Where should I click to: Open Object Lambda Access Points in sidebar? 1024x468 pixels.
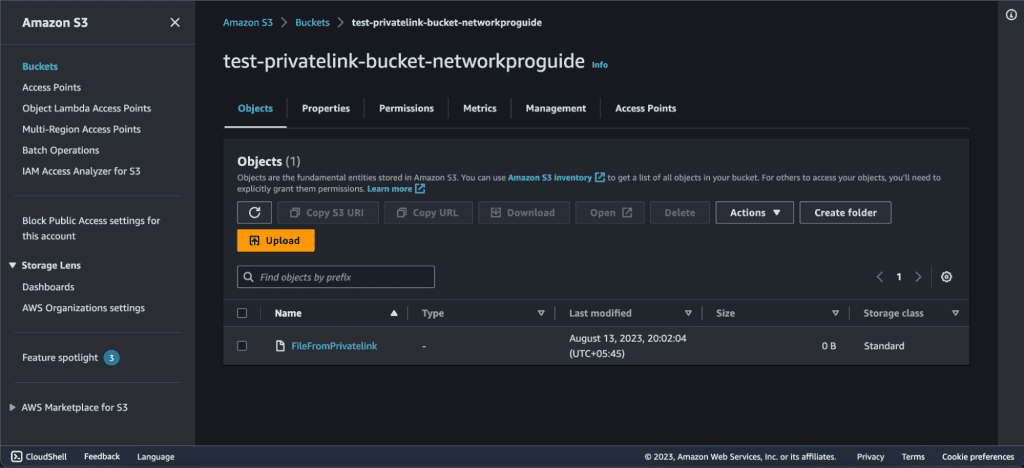pos(87,108)
